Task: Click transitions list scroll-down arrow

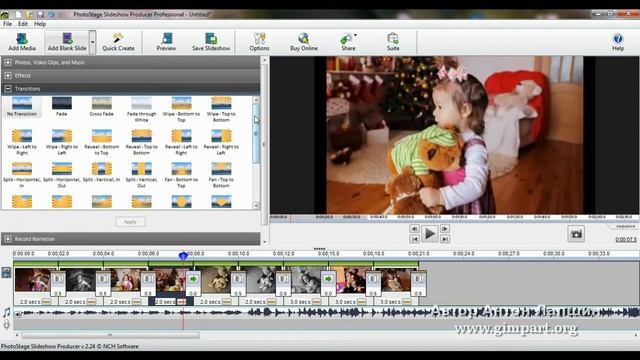Action: click(256, 206)
